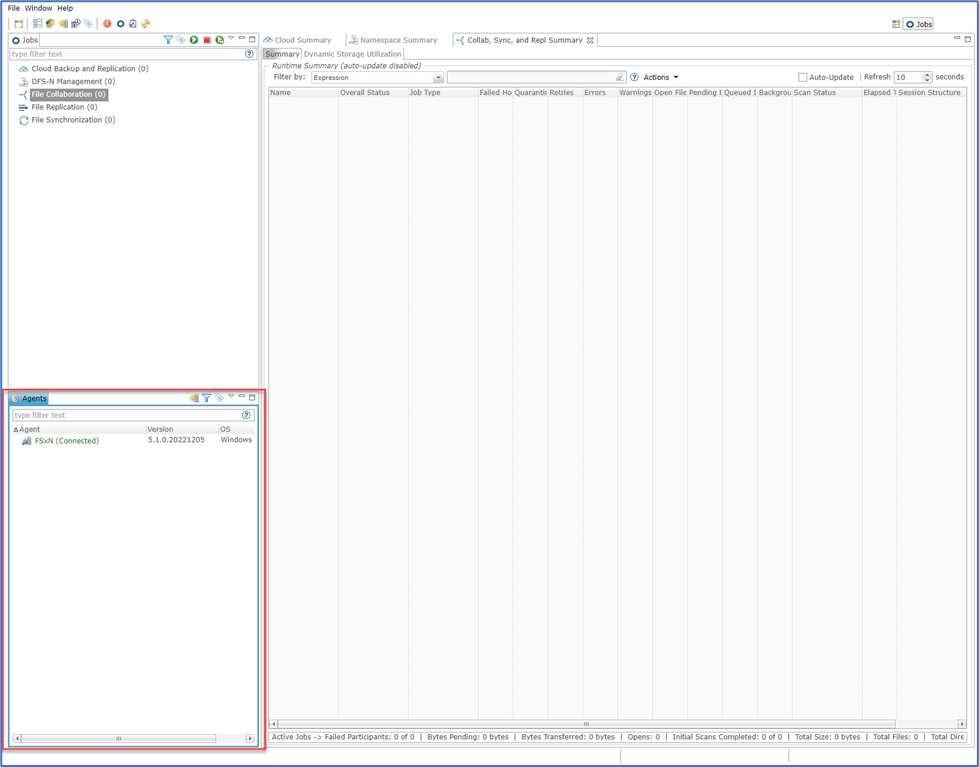Click the new job icon in main toolbar
Screen dimensions: 979x767
point(19,24)
